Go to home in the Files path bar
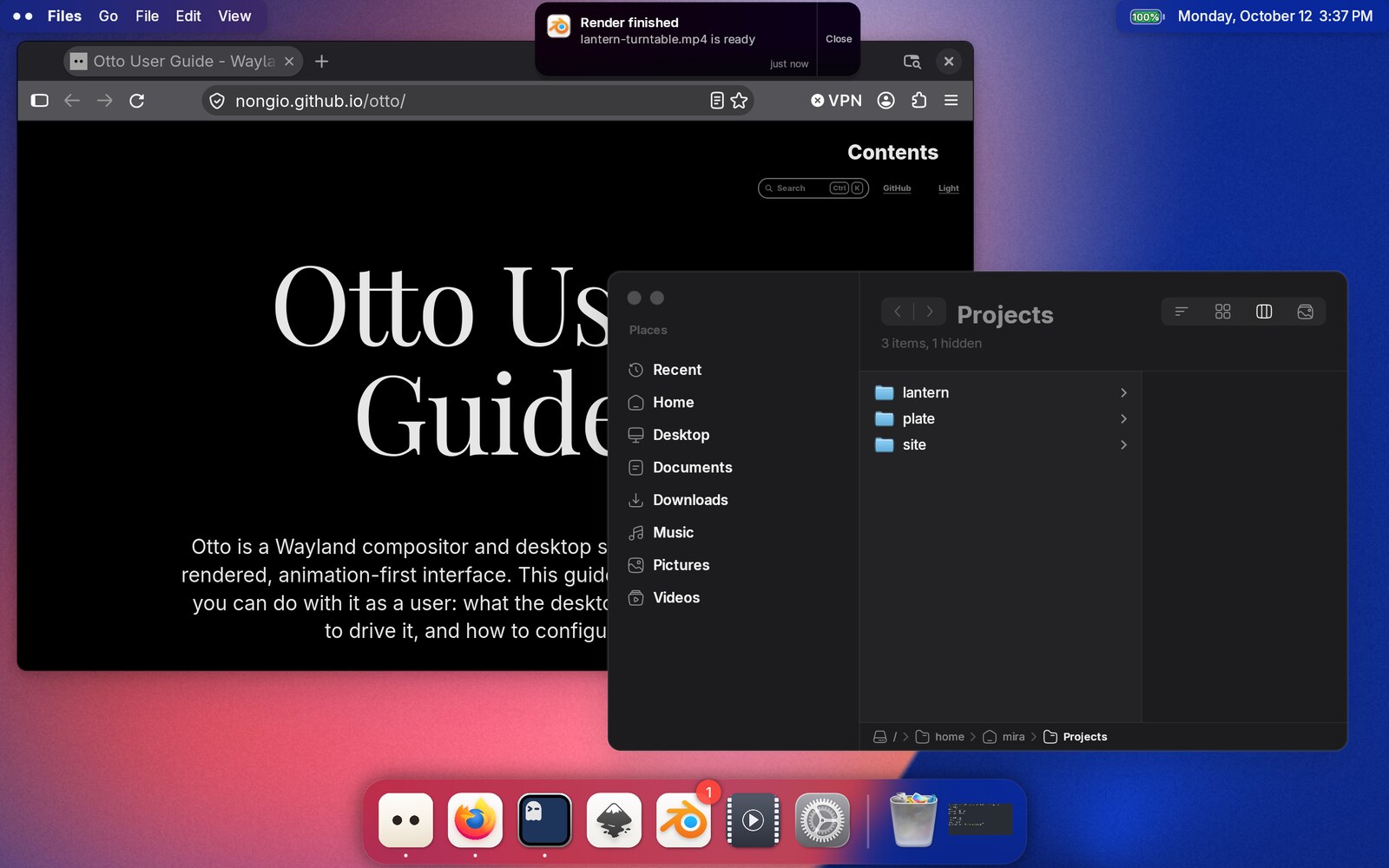Viewport: 1389px width, 868px height. [940, 737]
